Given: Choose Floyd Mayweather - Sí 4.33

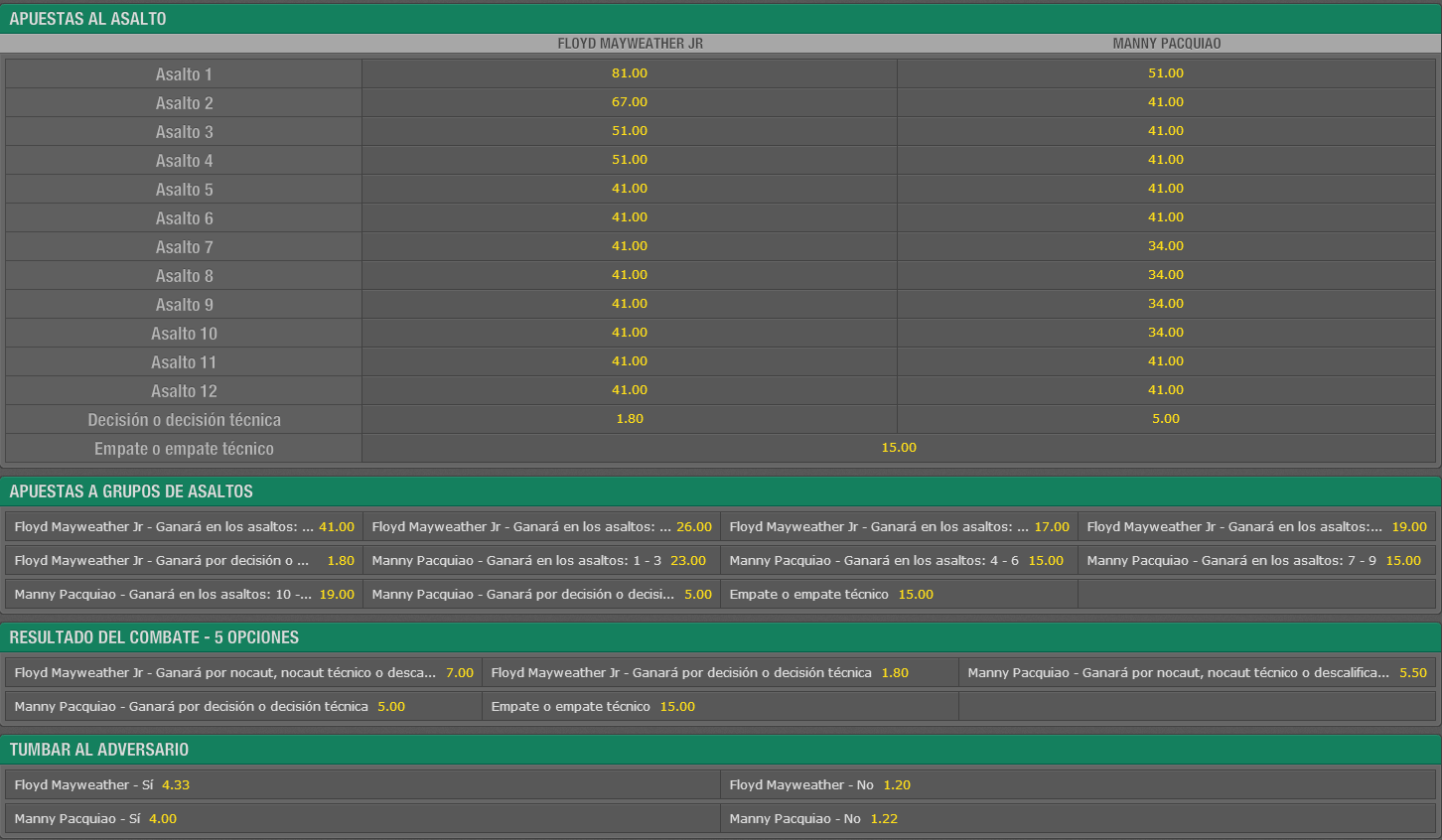Looking at the screenshot, I should (x=362, y=785).
